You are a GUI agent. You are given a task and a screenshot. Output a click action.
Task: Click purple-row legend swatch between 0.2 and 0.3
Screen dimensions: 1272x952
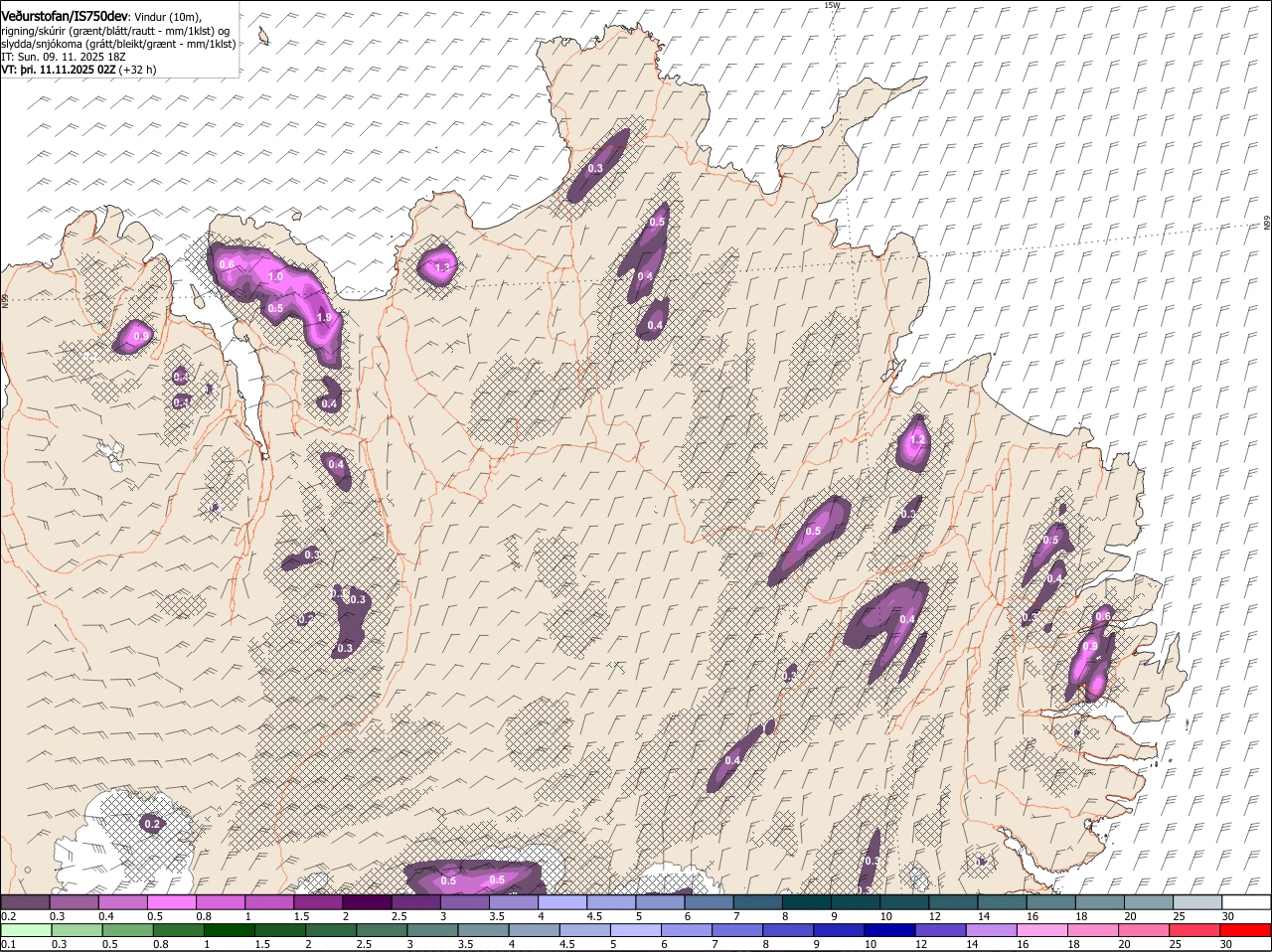[x=26, y=902]
